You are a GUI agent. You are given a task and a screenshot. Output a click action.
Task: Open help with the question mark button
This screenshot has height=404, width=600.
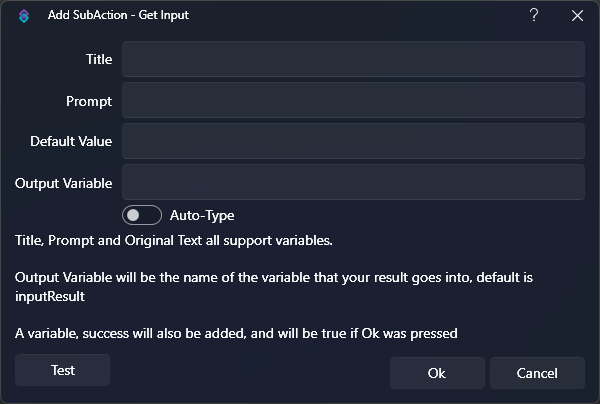534,15
